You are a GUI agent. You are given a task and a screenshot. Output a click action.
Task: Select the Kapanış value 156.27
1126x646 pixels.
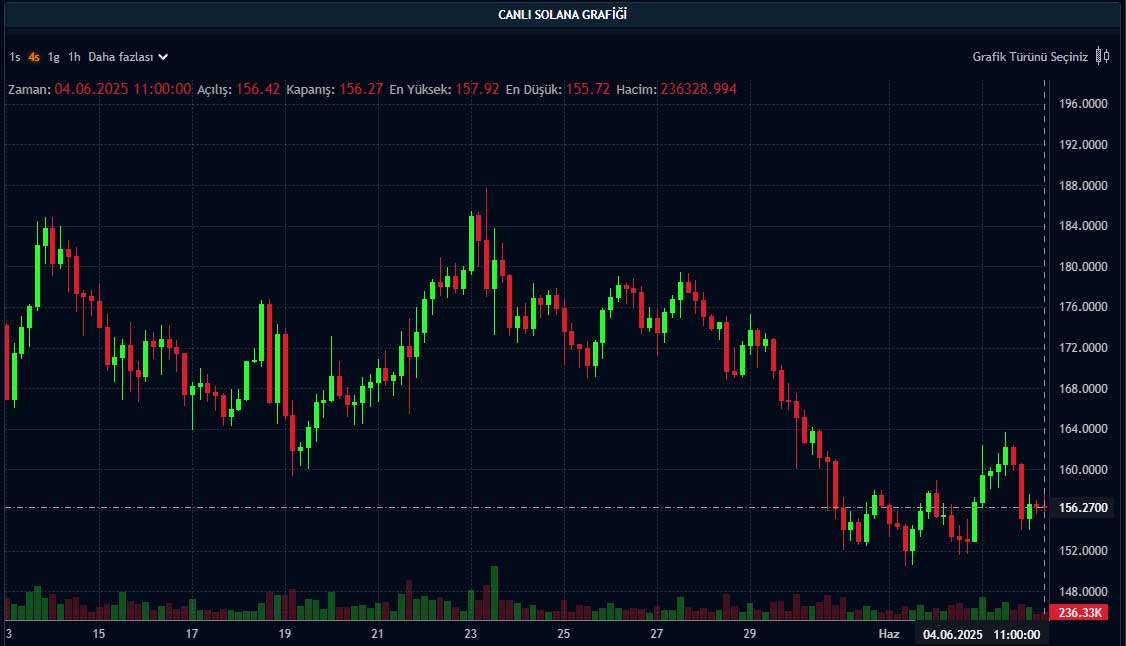361,89
